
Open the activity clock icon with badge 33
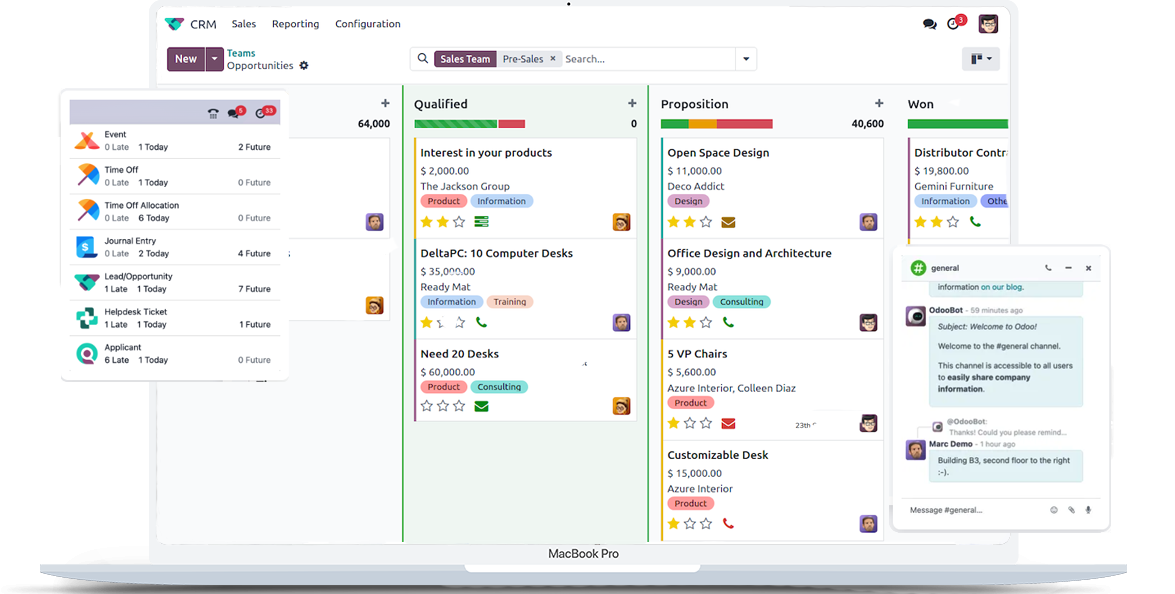click(x=263, y=113)
